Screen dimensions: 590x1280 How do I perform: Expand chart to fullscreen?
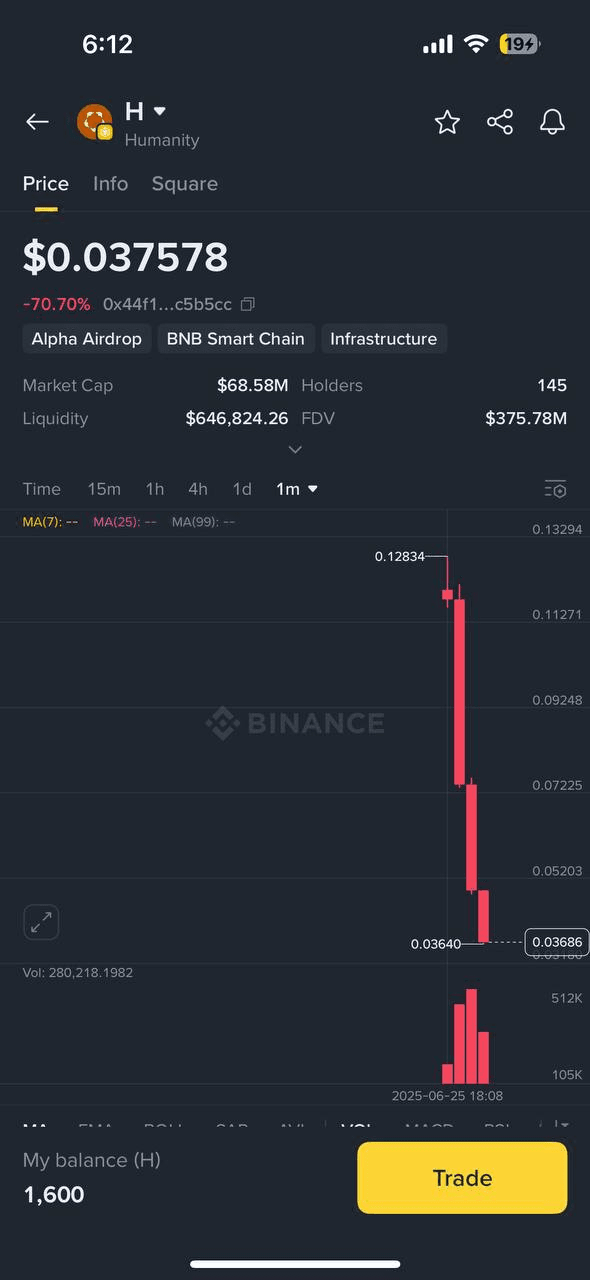[41, 922]
